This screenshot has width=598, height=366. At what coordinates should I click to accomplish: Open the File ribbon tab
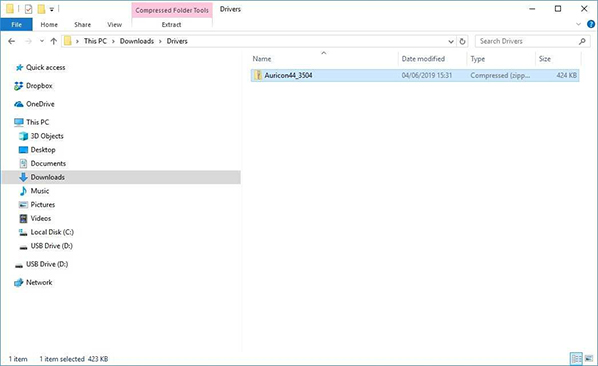pos(16,25)
